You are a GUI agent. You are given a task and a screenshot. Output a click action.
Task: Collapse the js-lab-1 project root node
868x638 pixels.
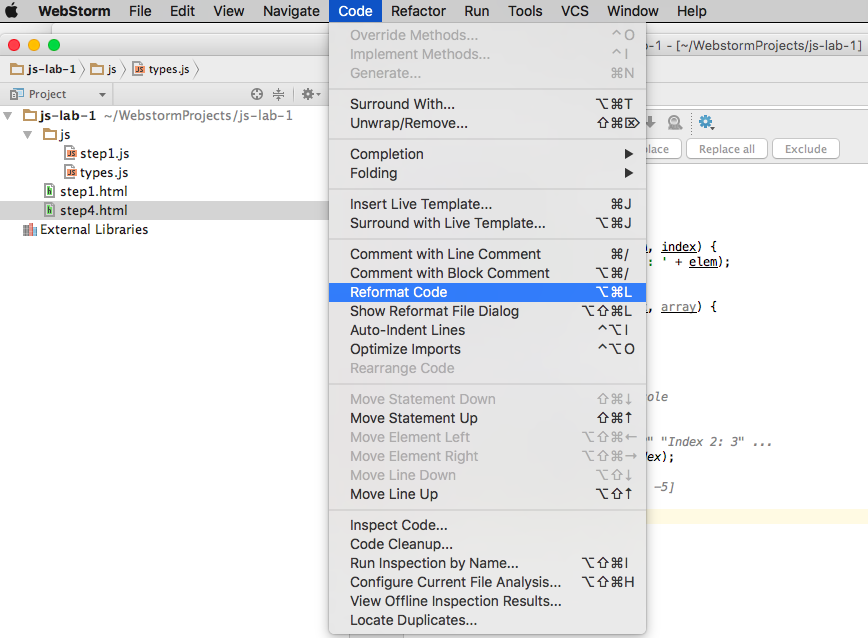(x=8, y=115)
